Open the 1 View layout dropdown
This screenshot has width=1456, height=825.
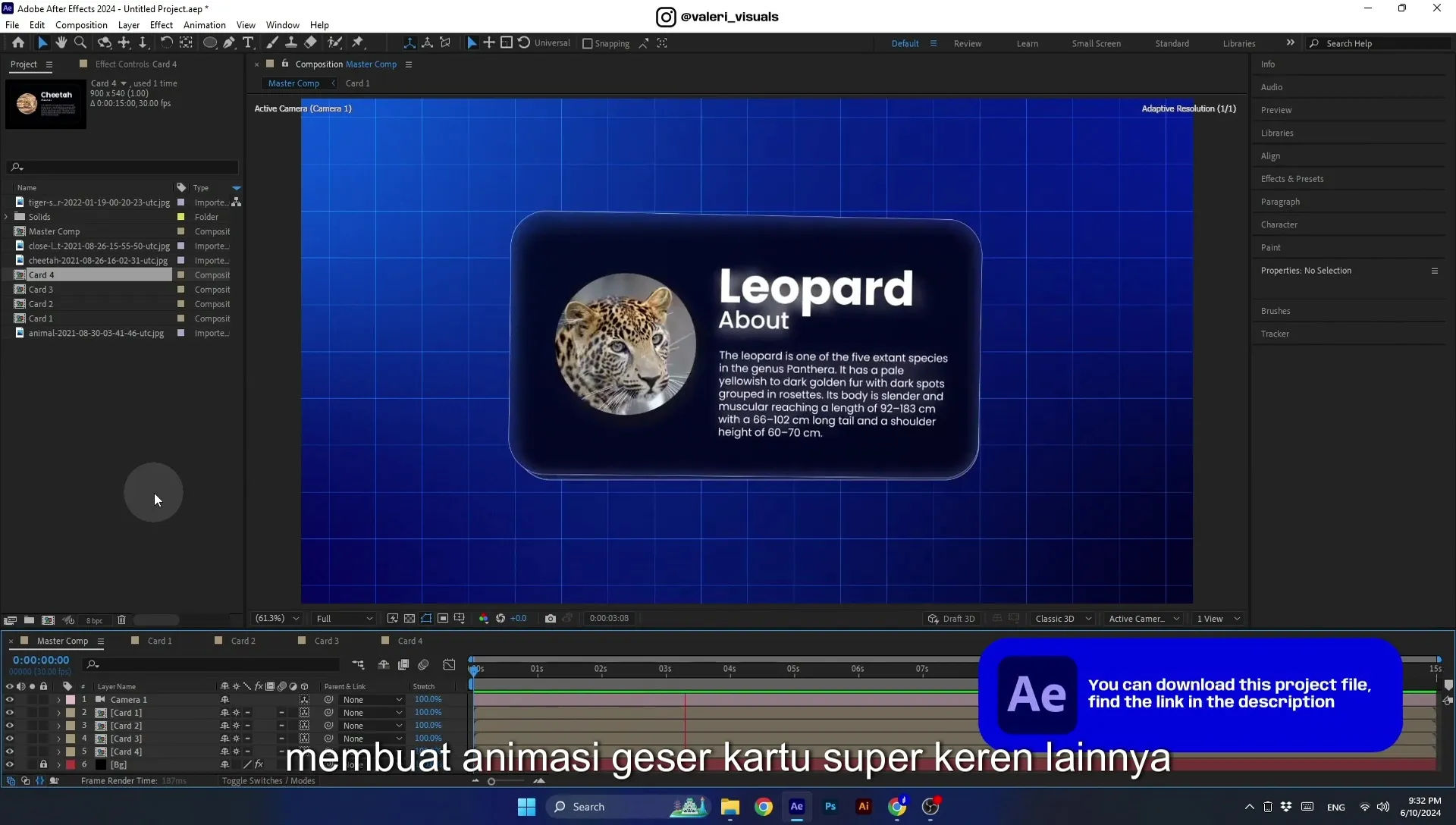point(1218,619)
